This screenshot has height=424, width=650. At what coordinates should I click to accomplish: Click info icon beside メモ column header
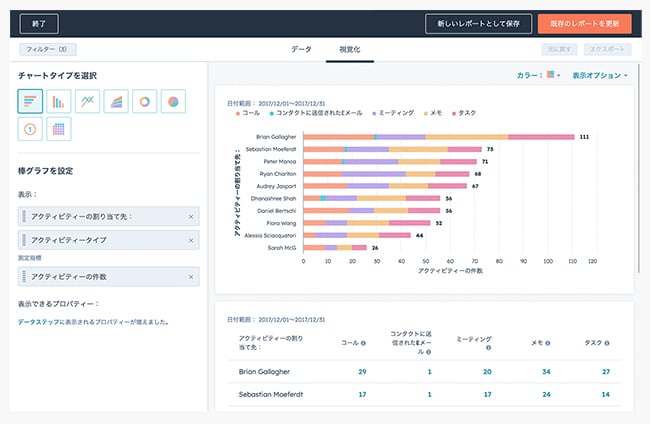point(548,343)
